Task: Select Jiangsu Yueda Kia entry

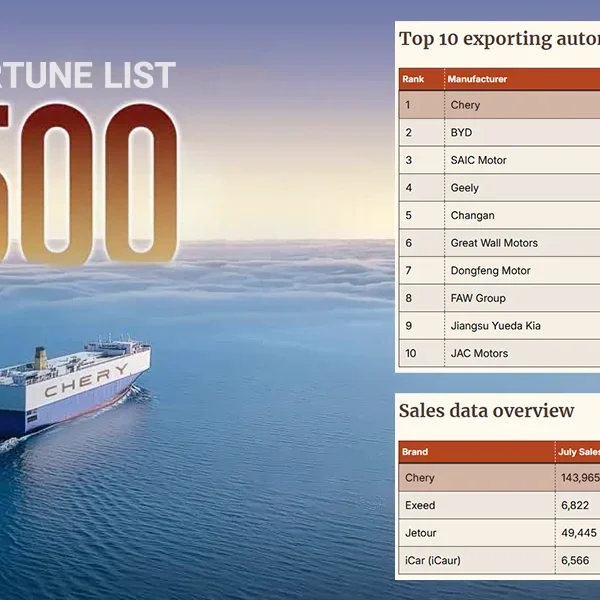Action: click(x=496, y=326)
